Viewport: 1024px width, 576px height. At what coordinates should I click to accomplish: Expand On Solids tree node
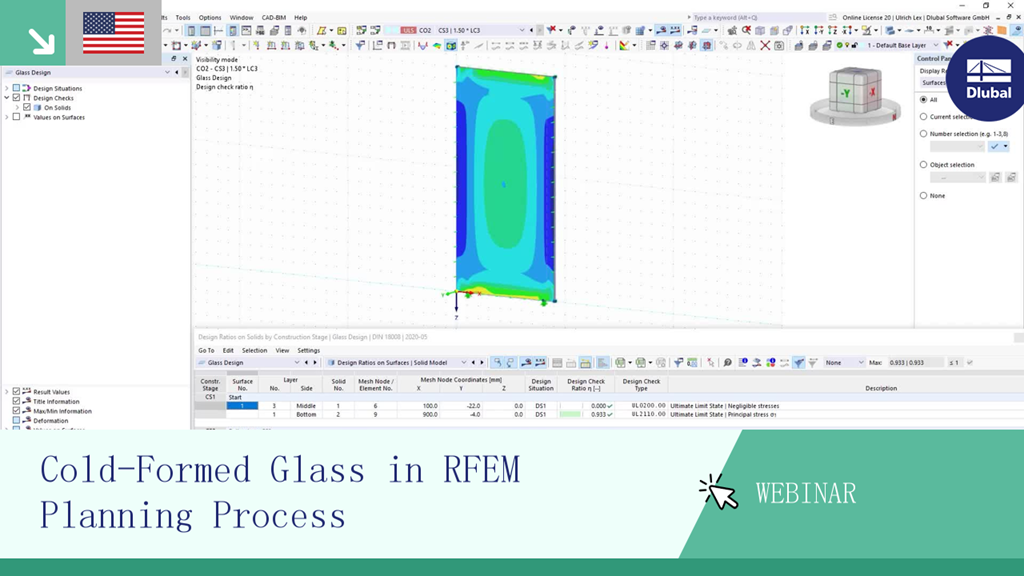[18, 108]
